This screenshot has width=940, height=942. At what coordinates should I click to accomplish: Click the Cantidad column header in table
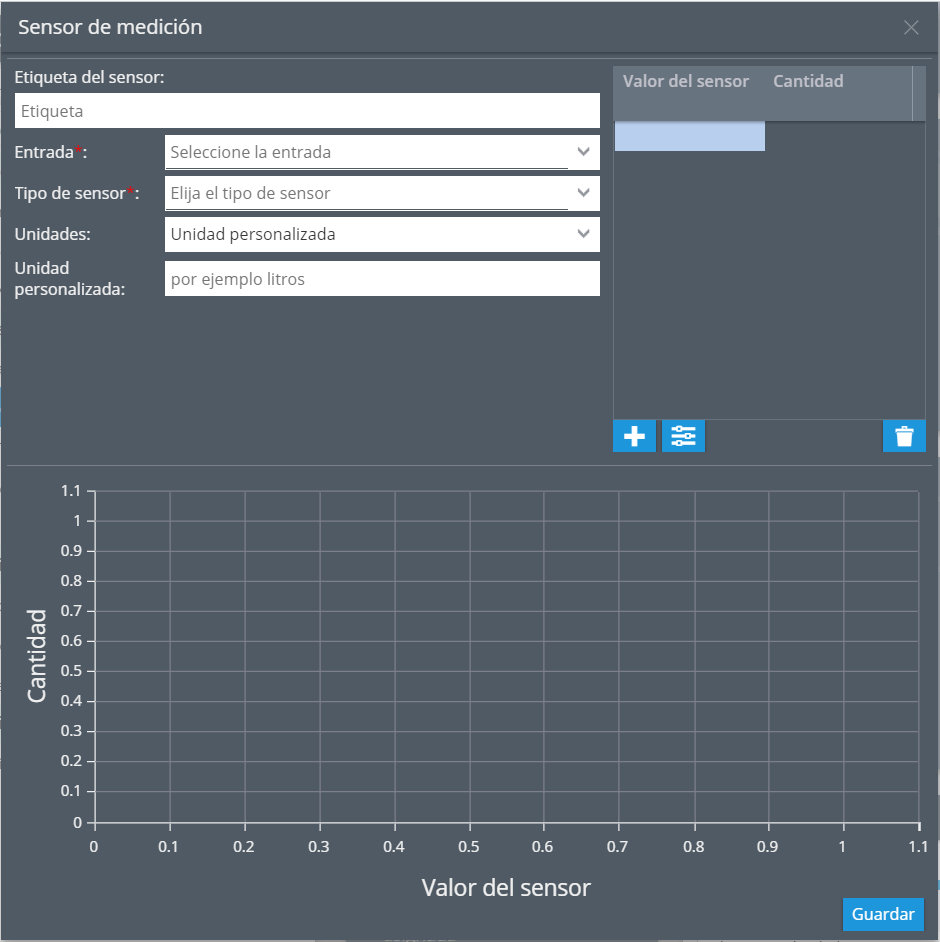coord(808,81)
